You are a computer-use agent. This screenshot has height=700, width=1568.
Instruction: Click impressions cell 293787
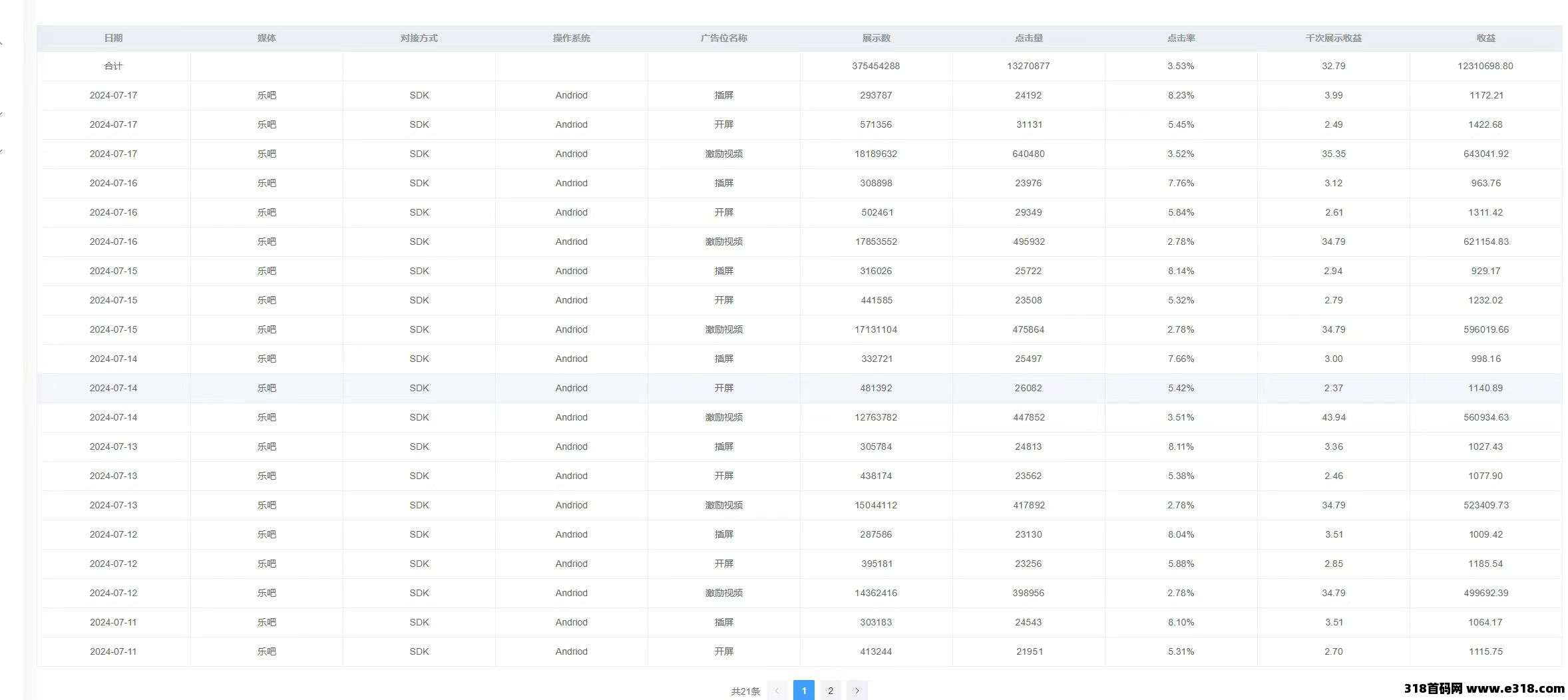(876, 95)
